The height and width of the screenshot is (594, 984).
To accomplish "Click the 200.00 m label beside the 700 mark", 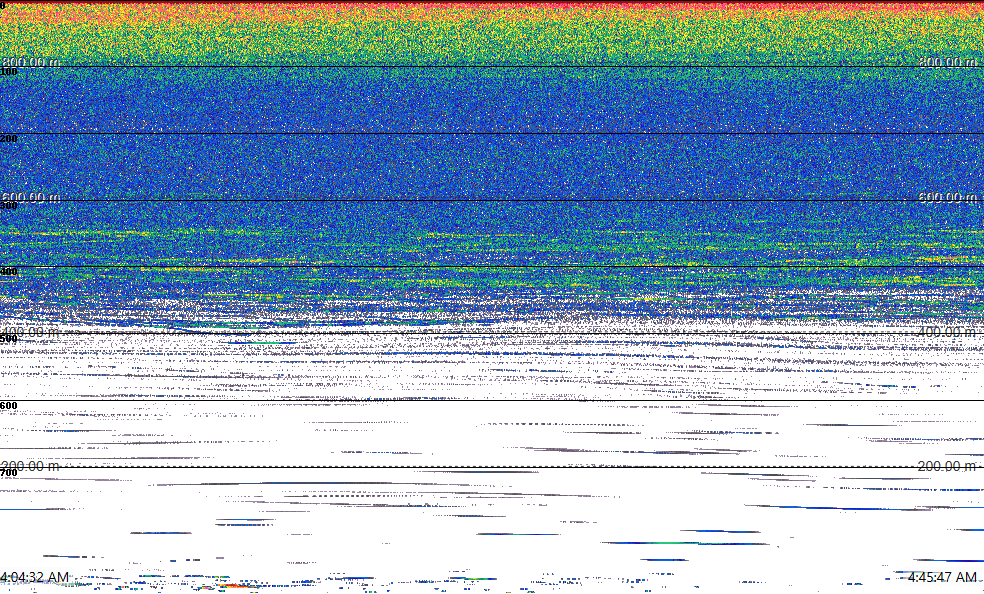I will [31, 465].
